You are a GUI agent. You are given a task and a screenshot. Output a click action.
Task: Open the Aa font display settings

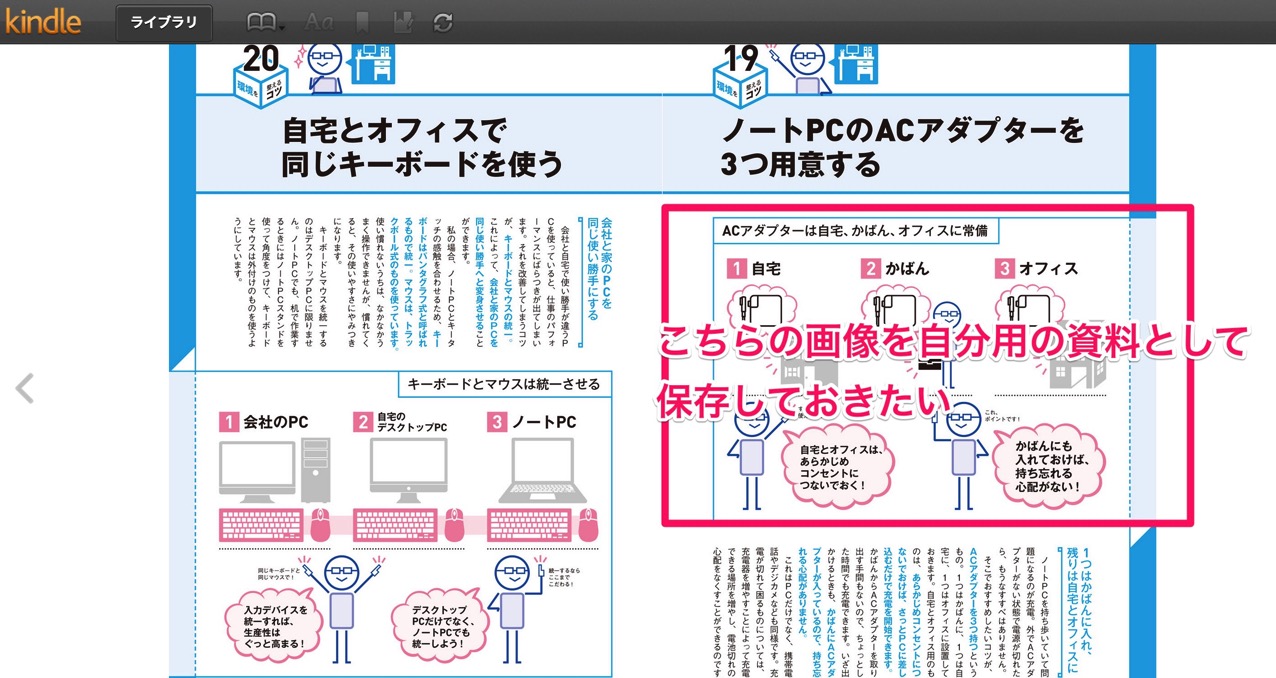pos(319,21)
